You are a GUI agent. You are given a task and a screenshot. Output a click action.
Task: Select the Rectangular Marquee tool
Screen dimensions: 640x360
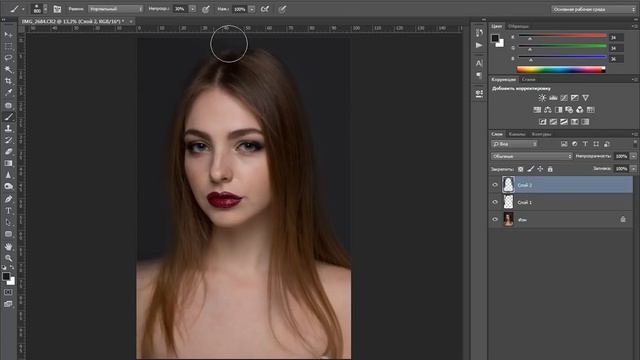coord(8,47)
